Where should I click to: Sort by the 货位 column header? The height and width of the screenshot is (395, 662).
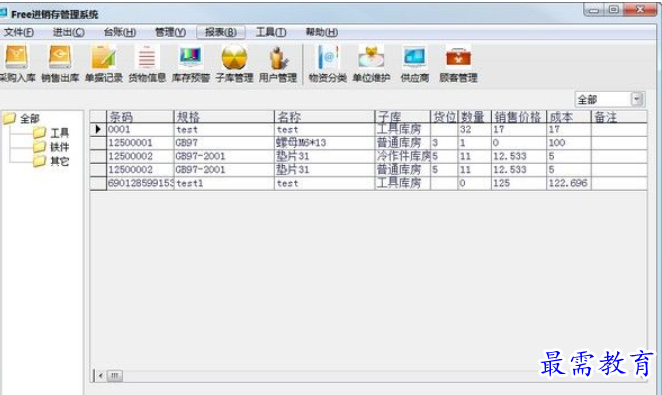coord(444,117)
